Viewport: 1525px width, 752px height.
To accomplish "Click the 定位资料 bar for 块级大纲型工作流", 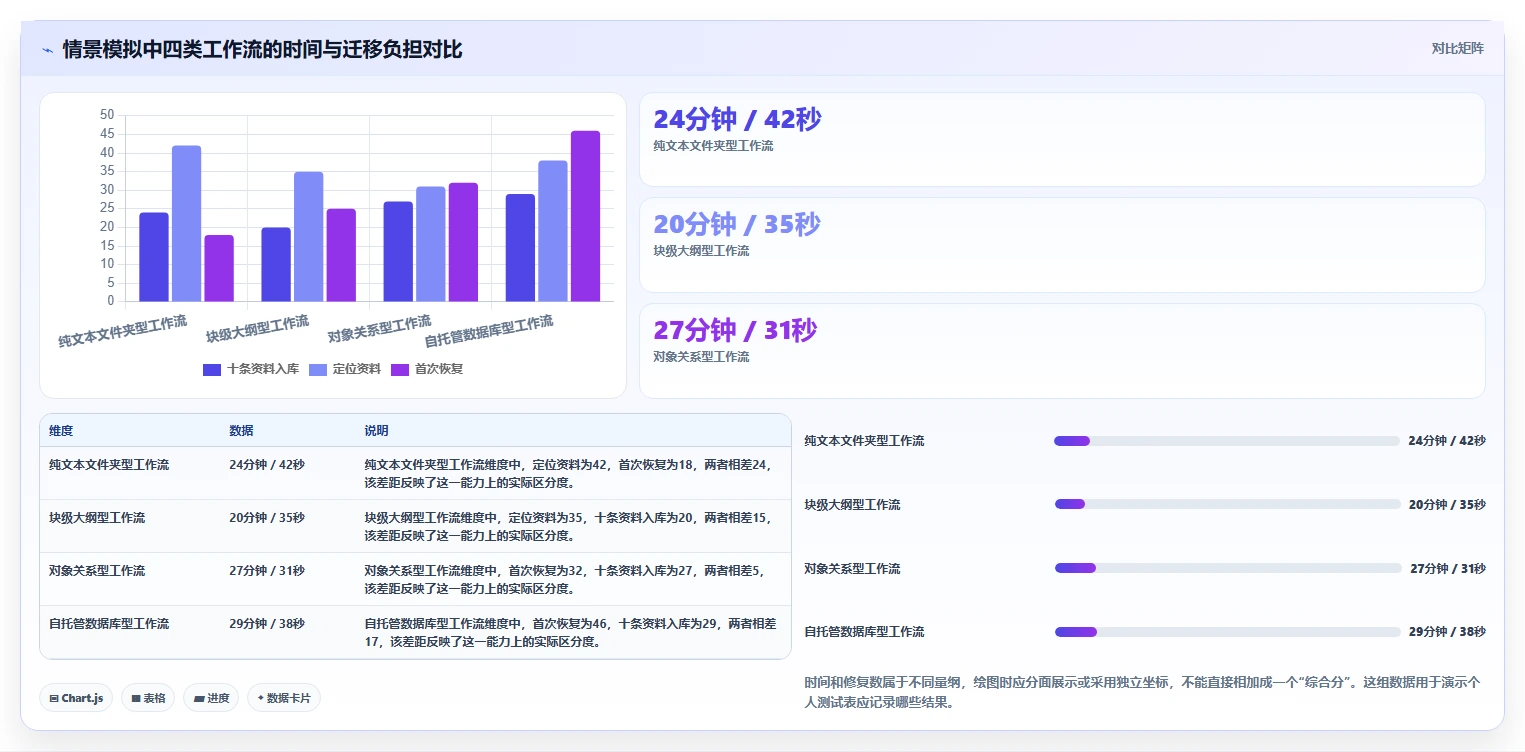I will point(309,236).
